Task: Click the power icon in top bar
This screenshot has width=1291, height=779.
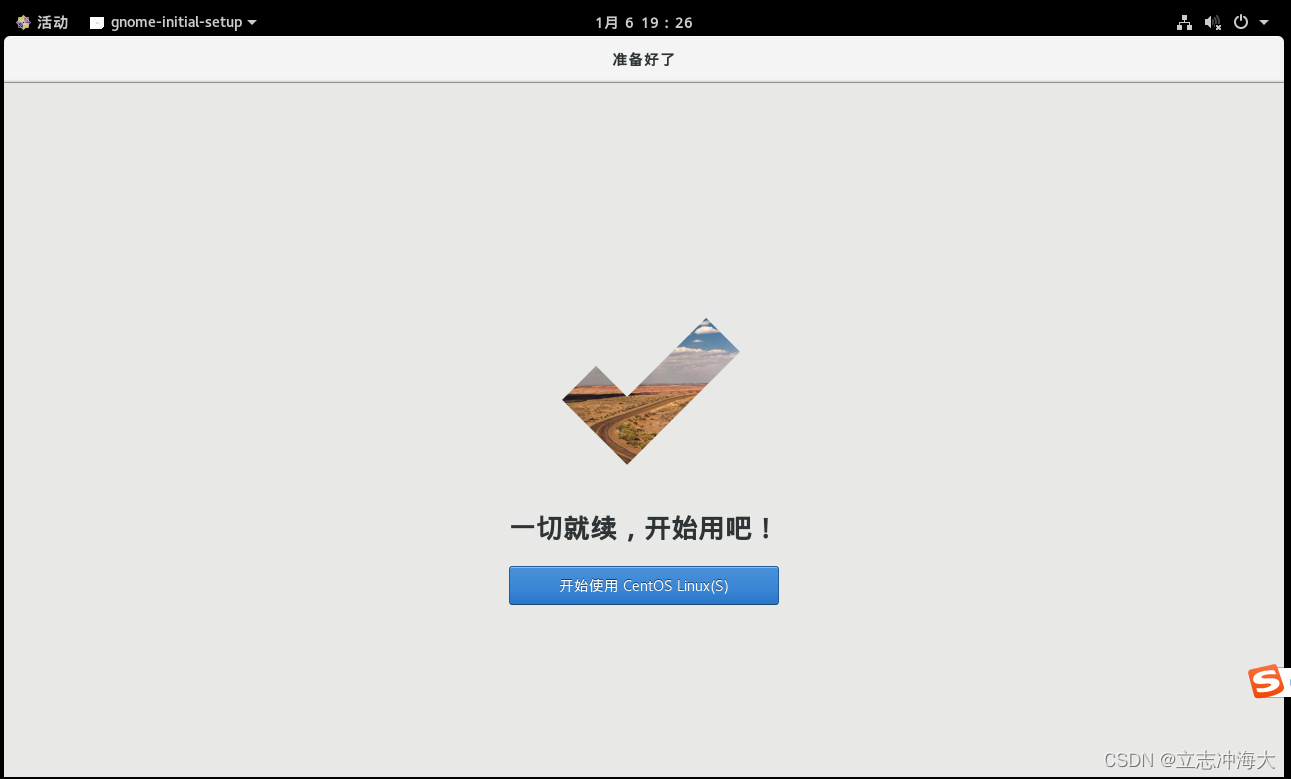Action: [x=1241, y=22]
